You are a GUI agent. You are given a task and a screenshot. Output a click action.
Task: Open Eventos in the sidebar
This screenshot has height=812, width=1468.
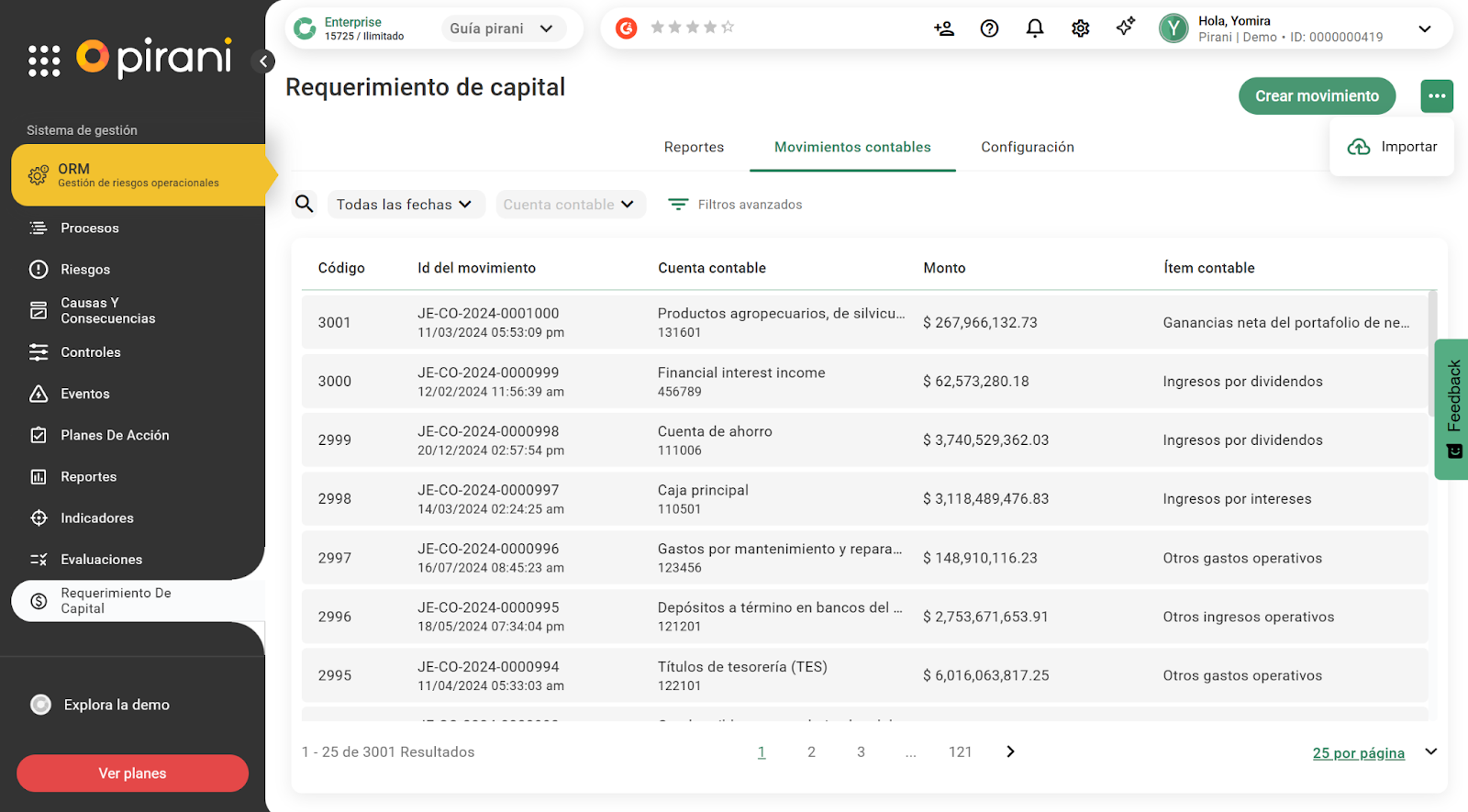(85, 394)
